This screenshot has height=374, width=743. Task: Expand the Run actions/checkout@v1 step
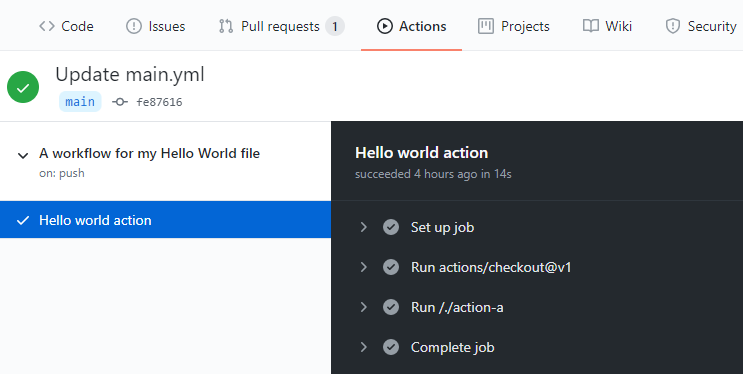tap(363, 267)
